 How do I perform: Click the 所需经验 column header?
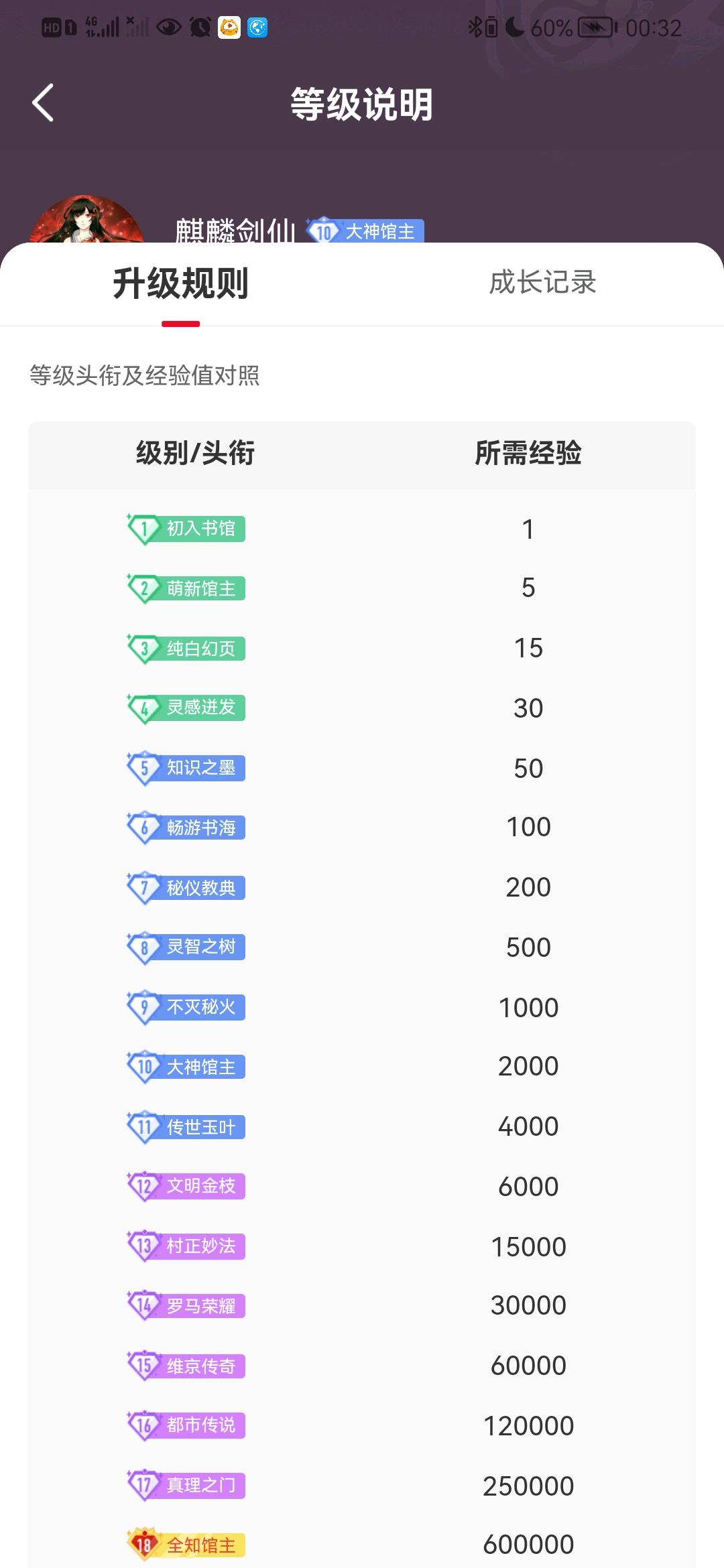(x=528, y=453)
